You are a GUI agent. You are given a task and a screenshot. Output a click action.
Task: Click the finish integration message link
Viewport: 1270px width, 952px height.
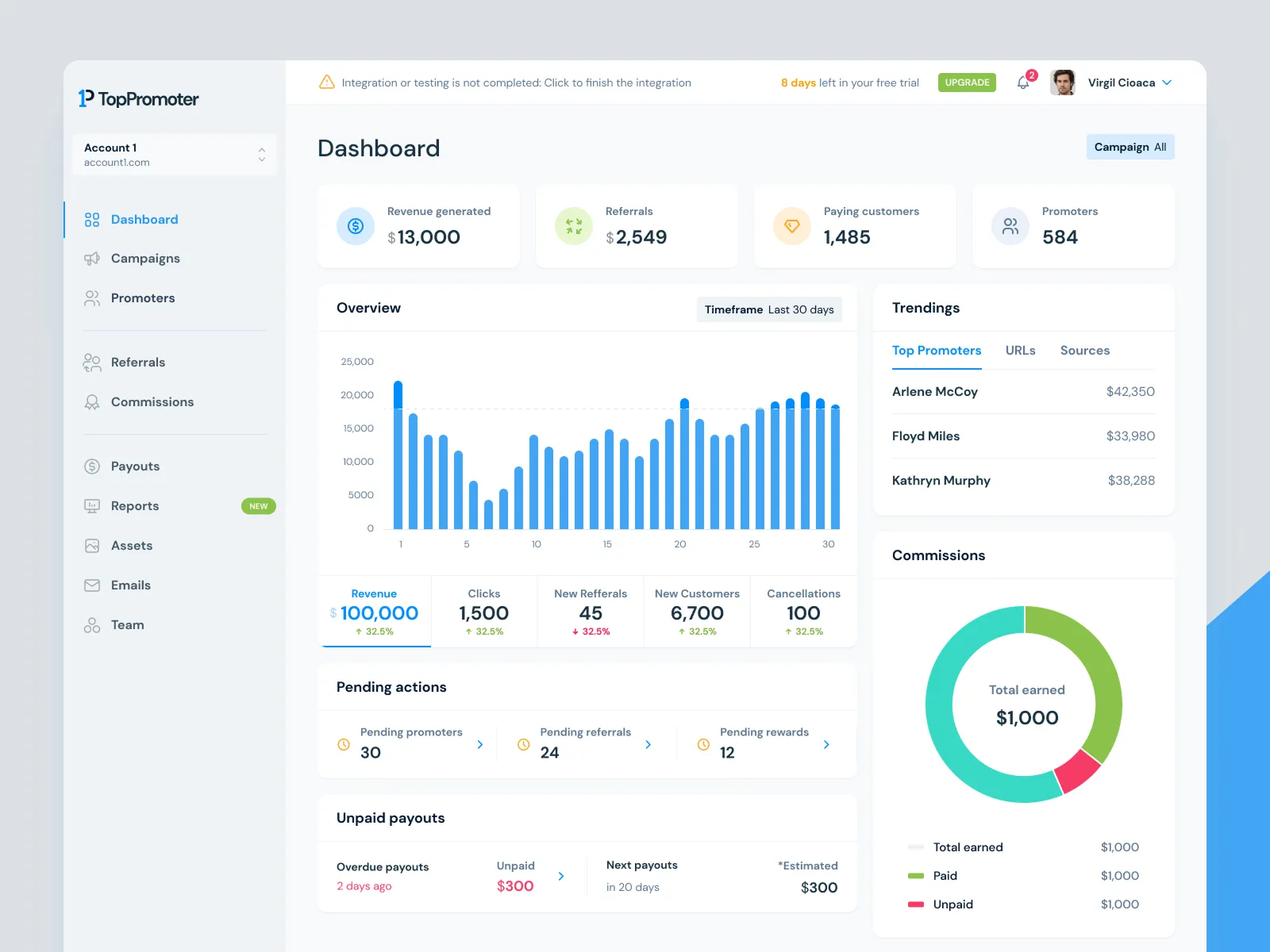517,83
